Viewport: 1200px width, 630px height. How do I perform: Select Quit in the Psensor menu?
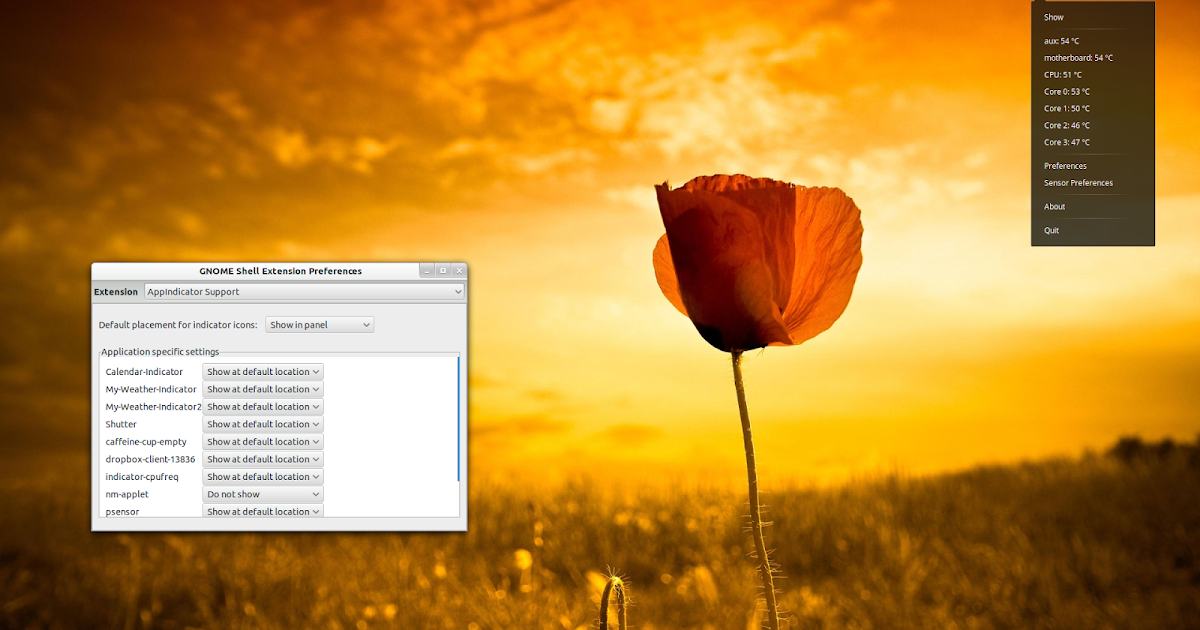point(1050,229)
